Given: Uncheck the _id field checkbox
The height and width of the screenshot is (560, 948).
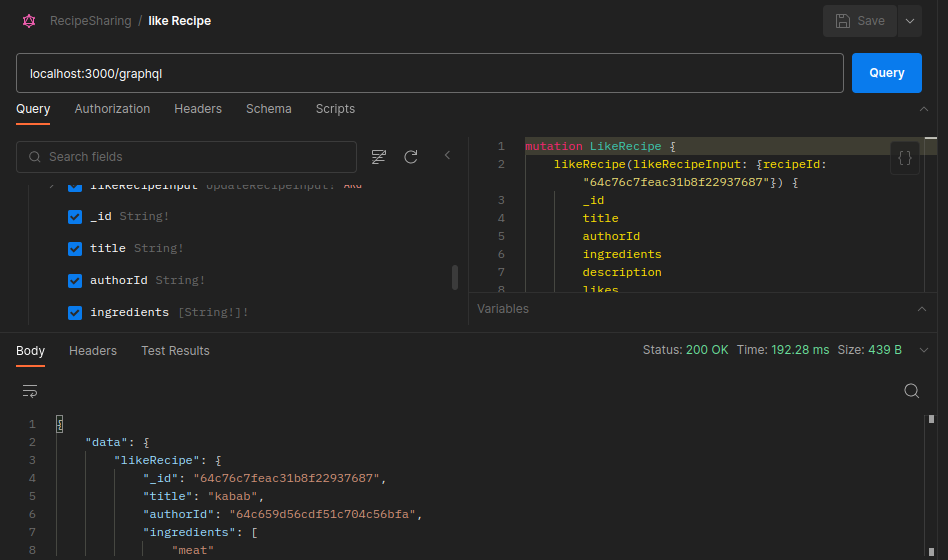Looking at the screenshot, I should click(75, 217).
